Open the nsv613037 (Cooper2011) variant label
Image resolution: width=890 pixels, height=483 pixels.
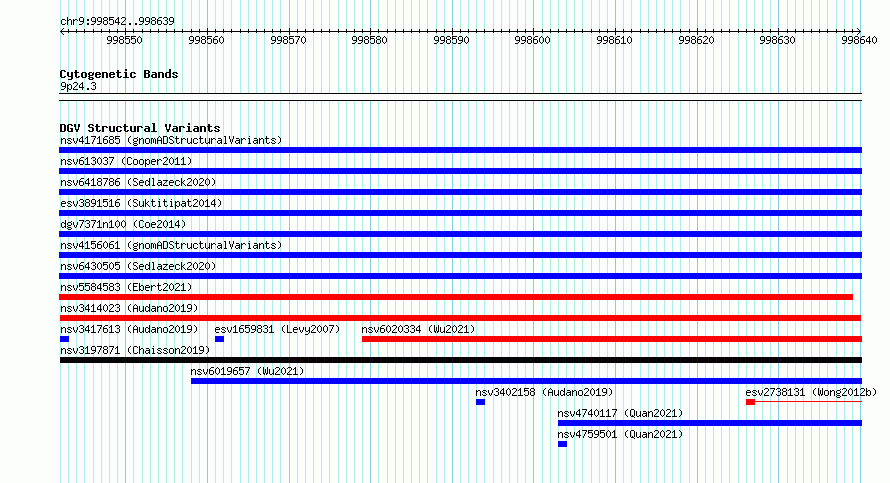pos(126,161)
